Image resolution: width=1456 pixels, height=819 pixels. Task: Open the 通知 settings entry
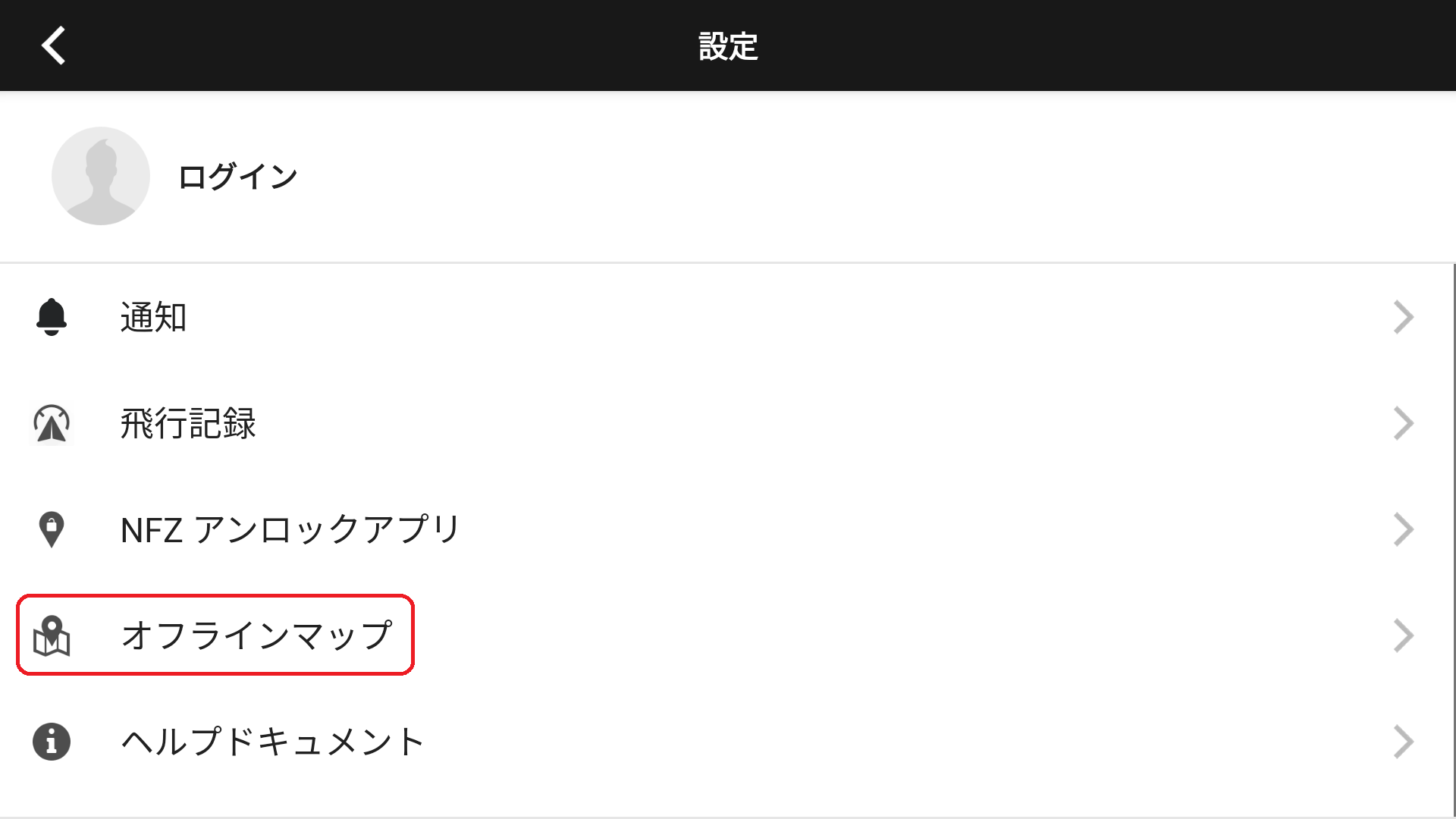[x=153, y=317]
